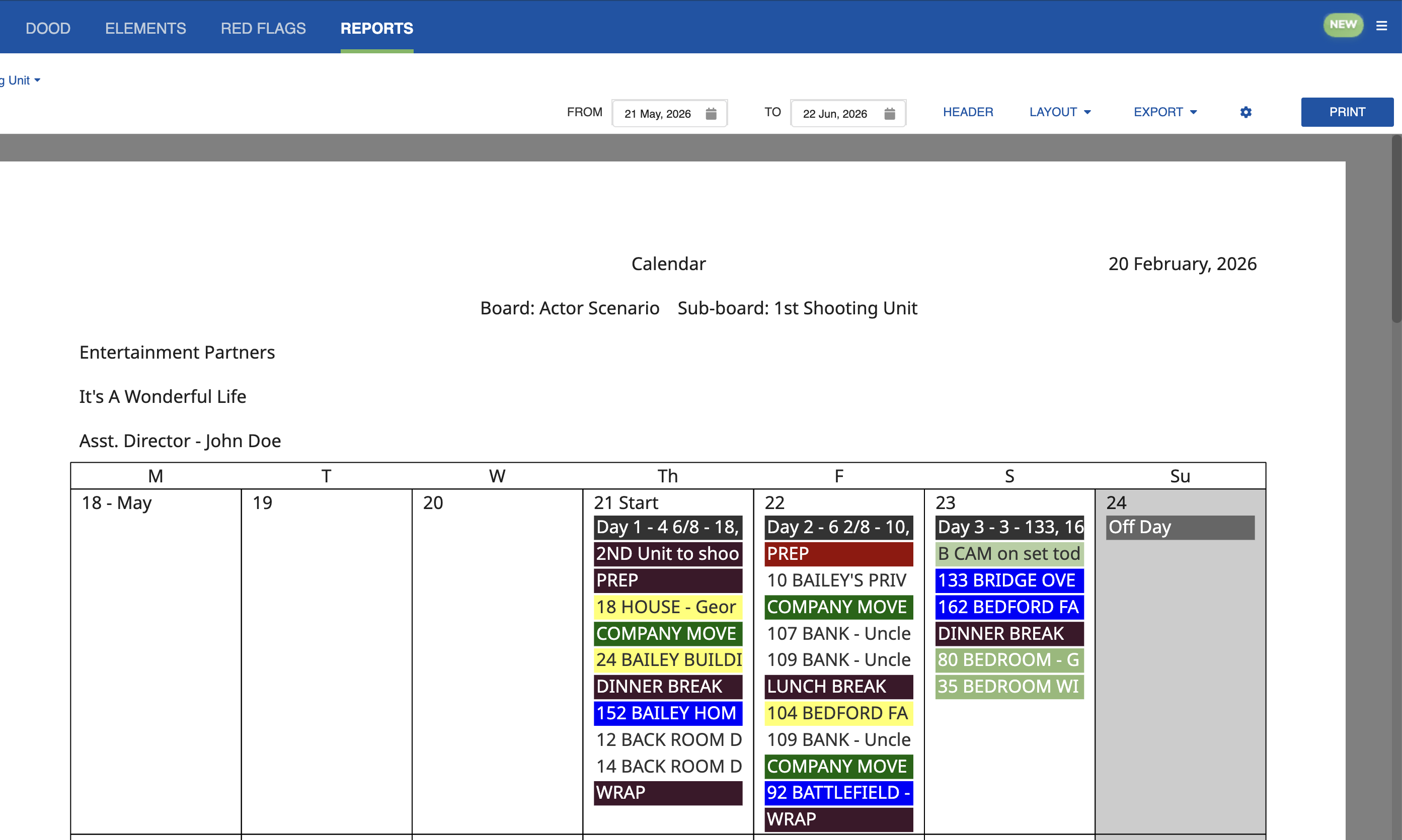
Task: Open the RED FLAGS tab
Action: (x=263, y=28)
